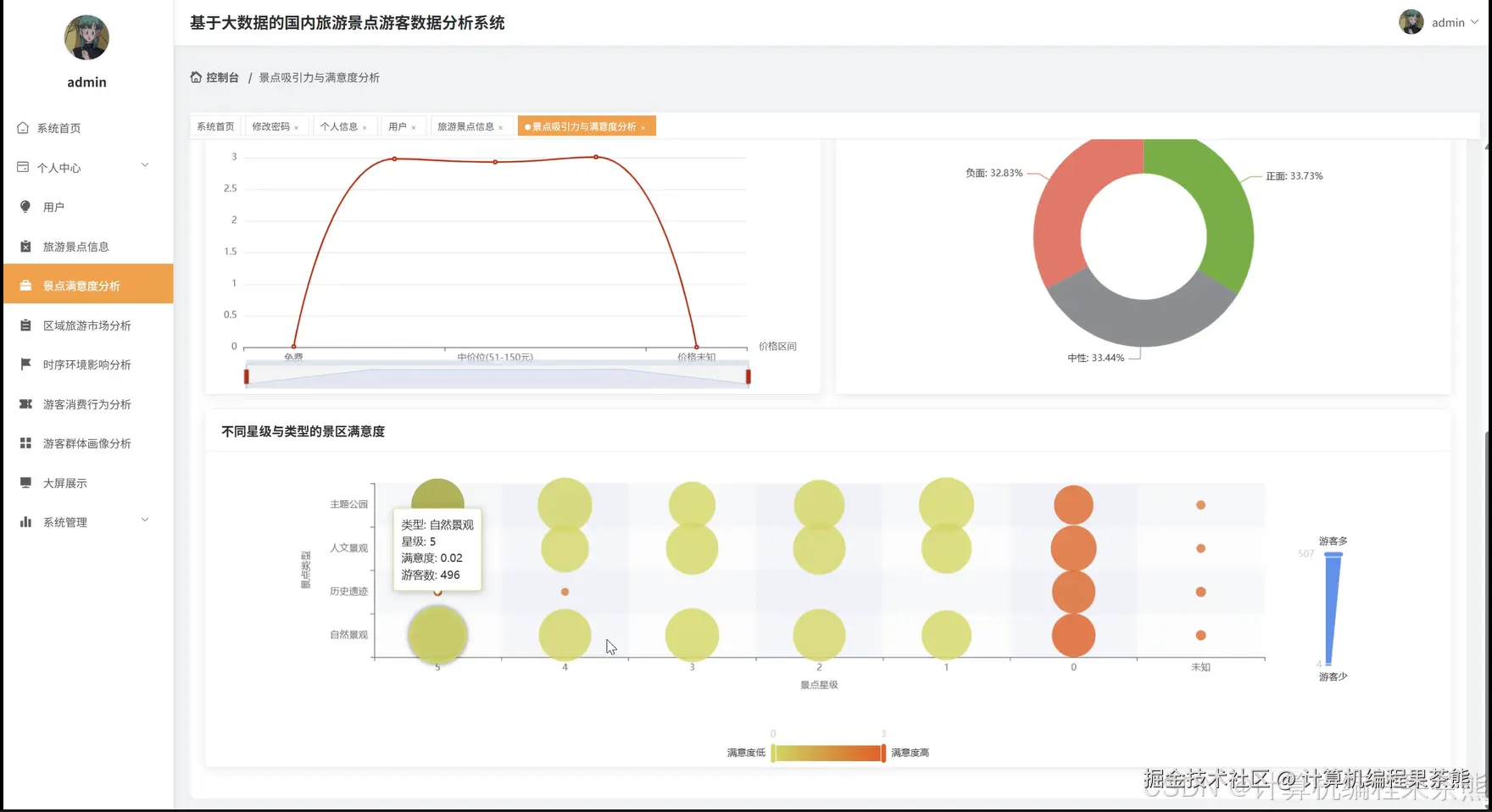This screenshot has height=812, width=1492.
Task: Open the grid icon beside 游客群体画像分析
Action: click(x=25, y=443)
